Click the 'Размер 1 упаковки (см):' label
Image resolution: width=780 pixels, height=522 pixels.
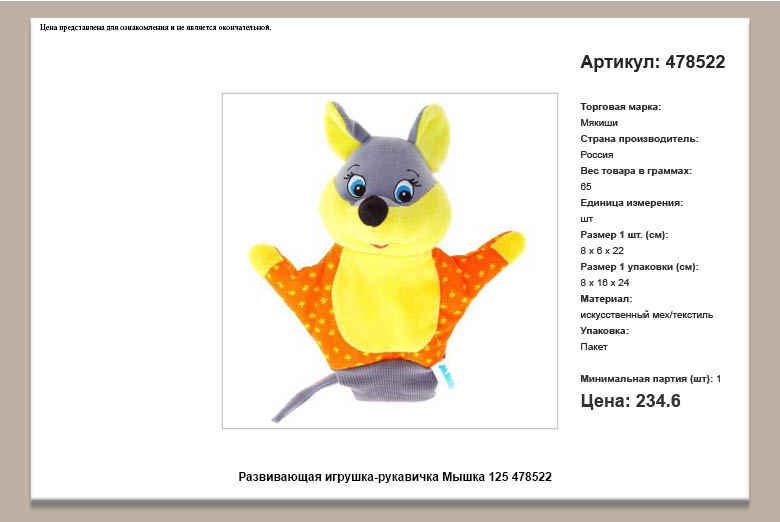pos(639,266)
